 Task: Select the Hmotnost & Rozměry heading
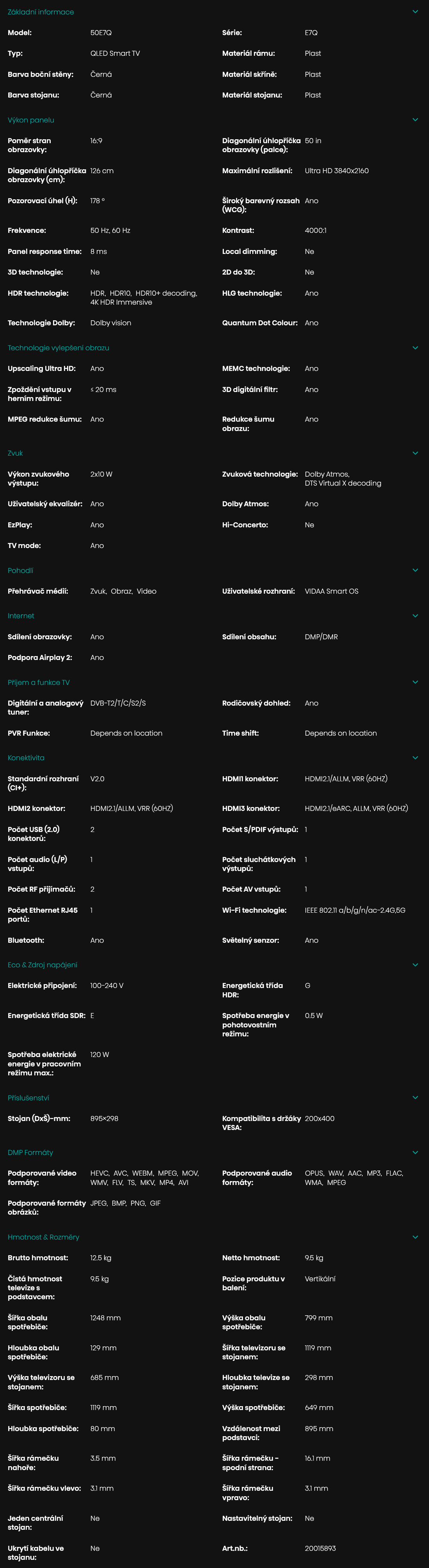click(43, 1237)
